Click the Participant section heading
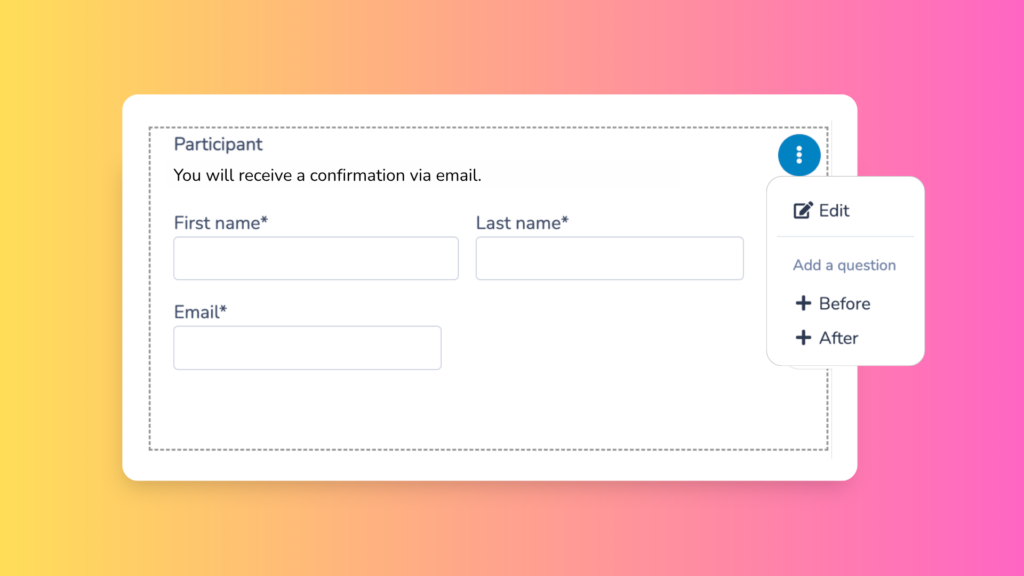 click(x=218, y=144)
